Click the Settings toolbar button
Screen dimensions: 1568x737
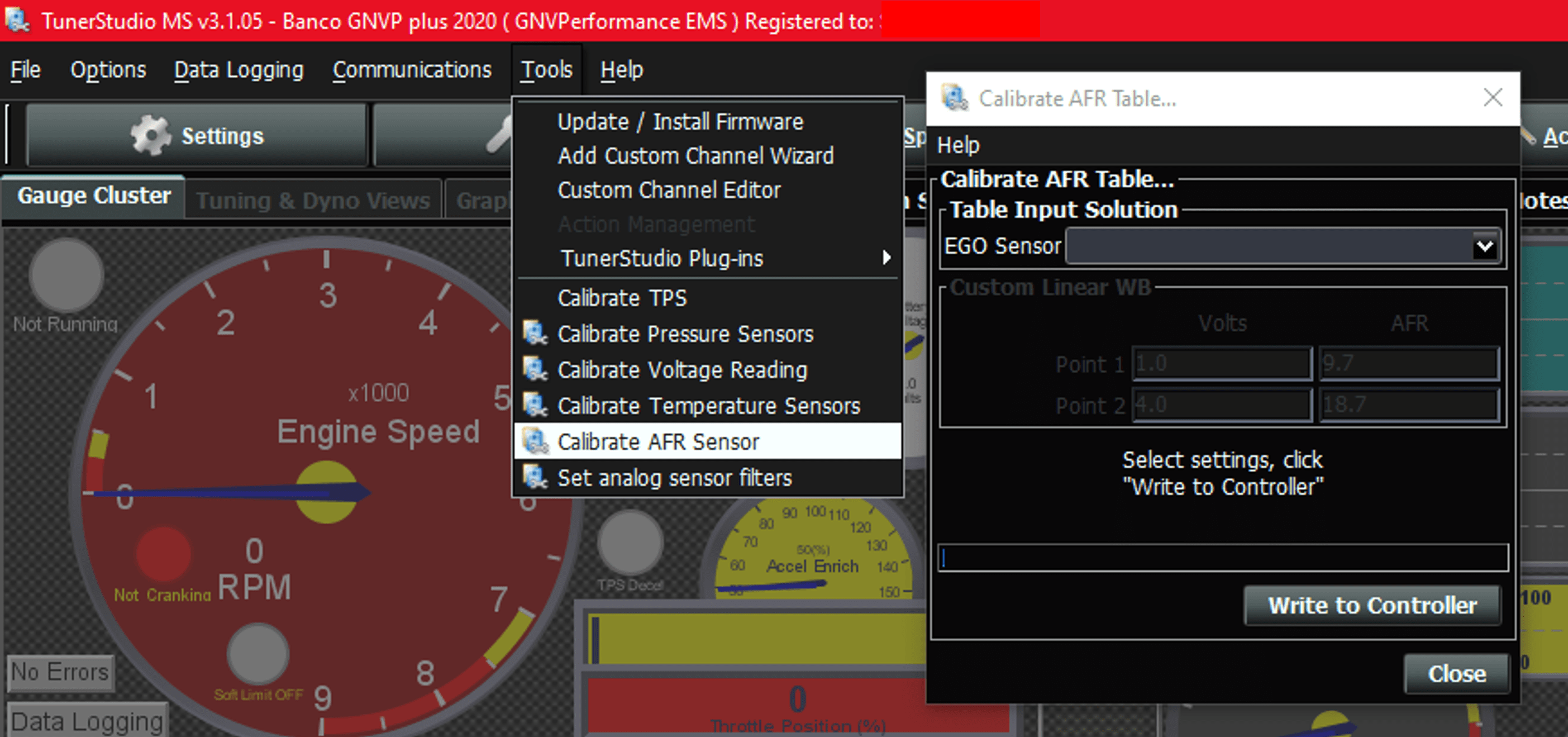[197, 135]
